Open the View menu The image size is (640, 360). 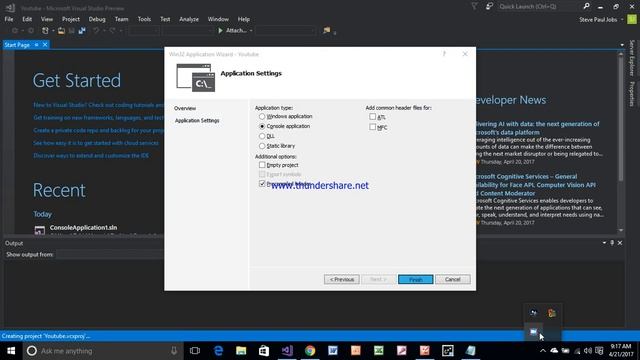click(x=47, y=19)
